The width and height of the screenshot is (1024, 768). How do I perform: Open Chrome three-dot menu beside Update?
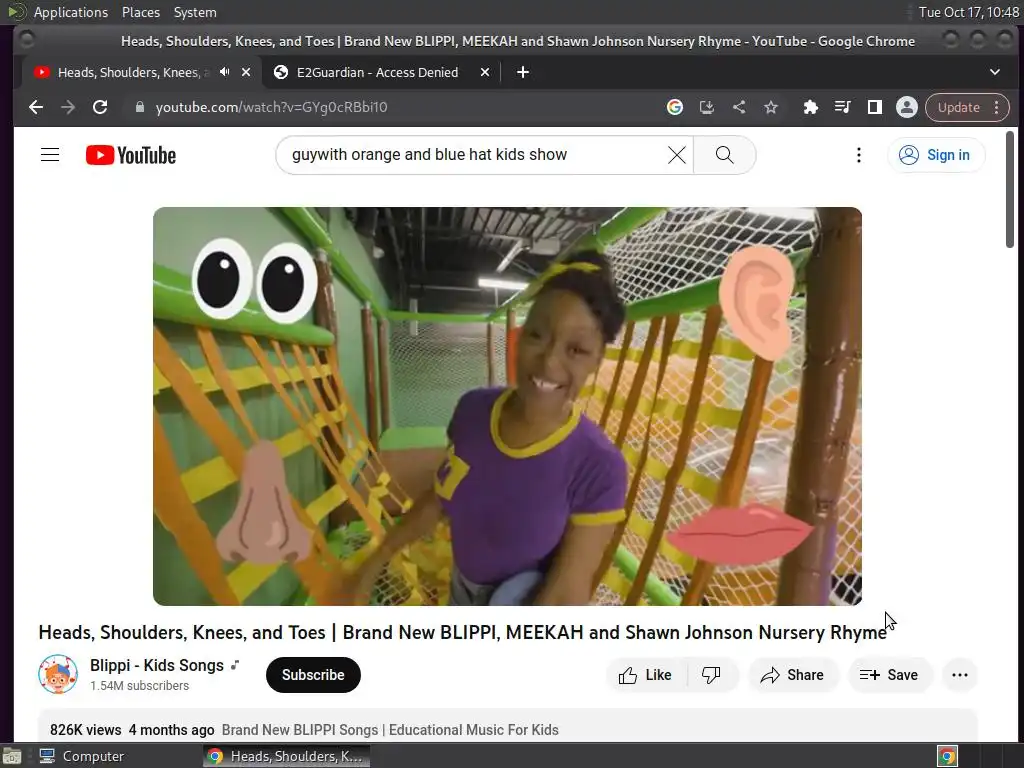(997, 107)
